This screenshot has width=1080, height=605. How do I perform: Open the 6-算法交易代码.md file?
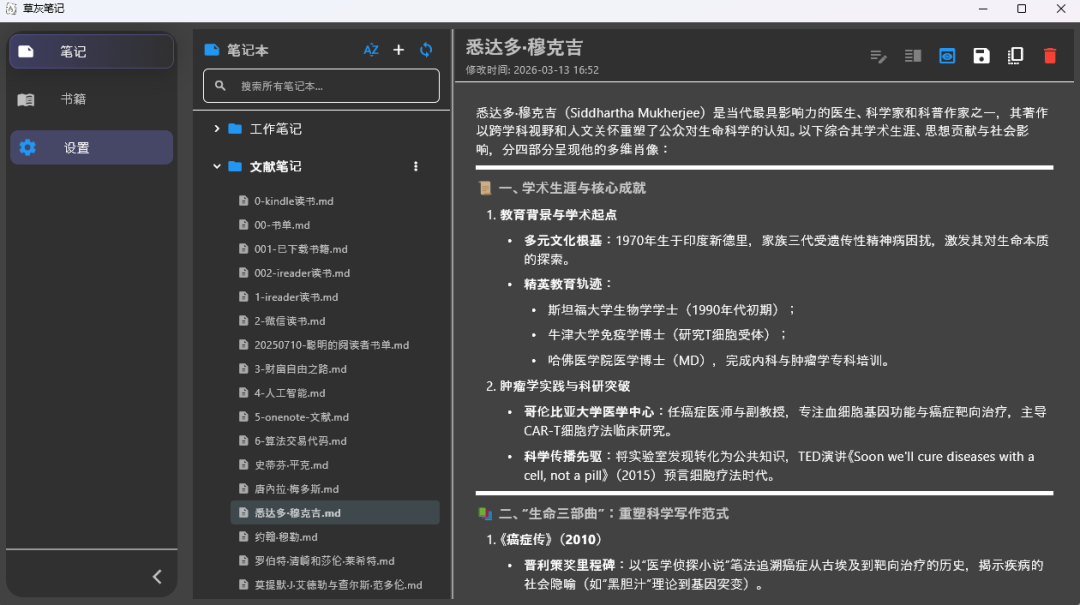(x=300, y=441)
